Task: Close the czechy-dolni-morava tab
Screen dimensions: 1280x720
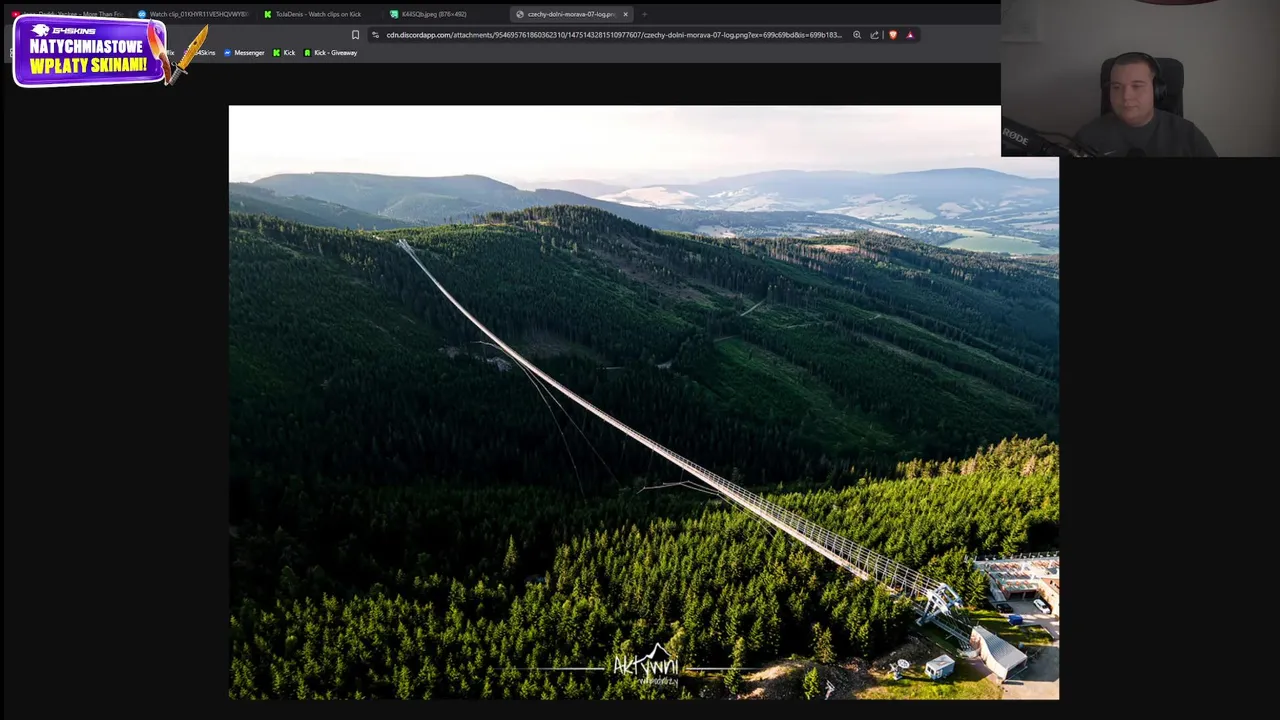Action: (x=626, y=14)
